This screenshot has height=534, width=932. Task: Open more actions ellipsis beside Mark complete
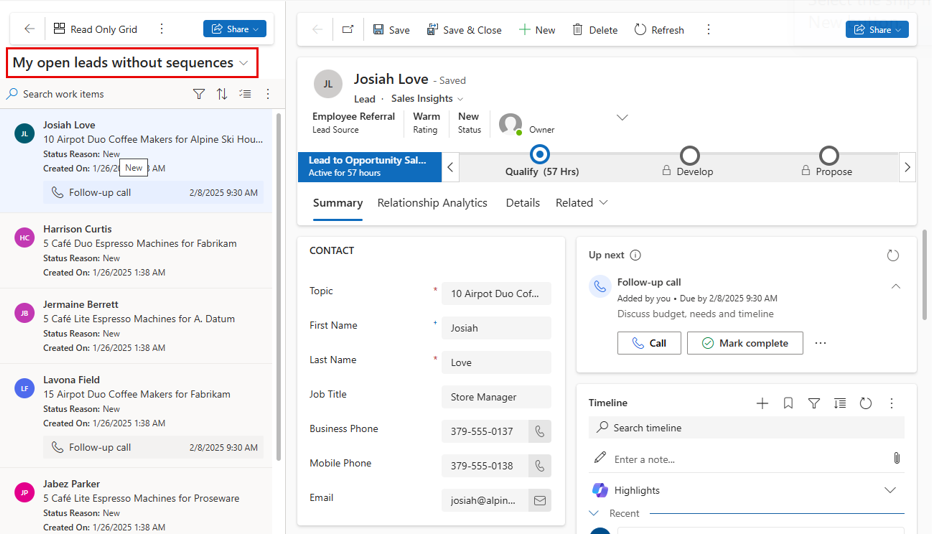click(x=821, y=343)
